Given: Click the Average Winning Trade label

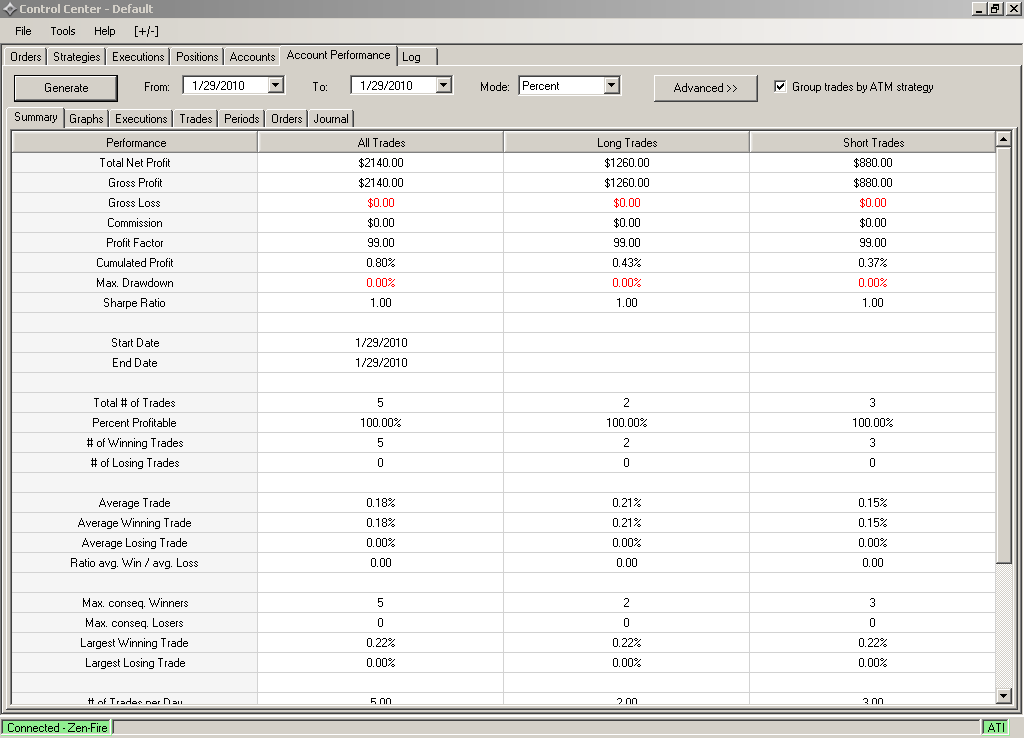Looking at the screenshot, I should pos(135,523).
